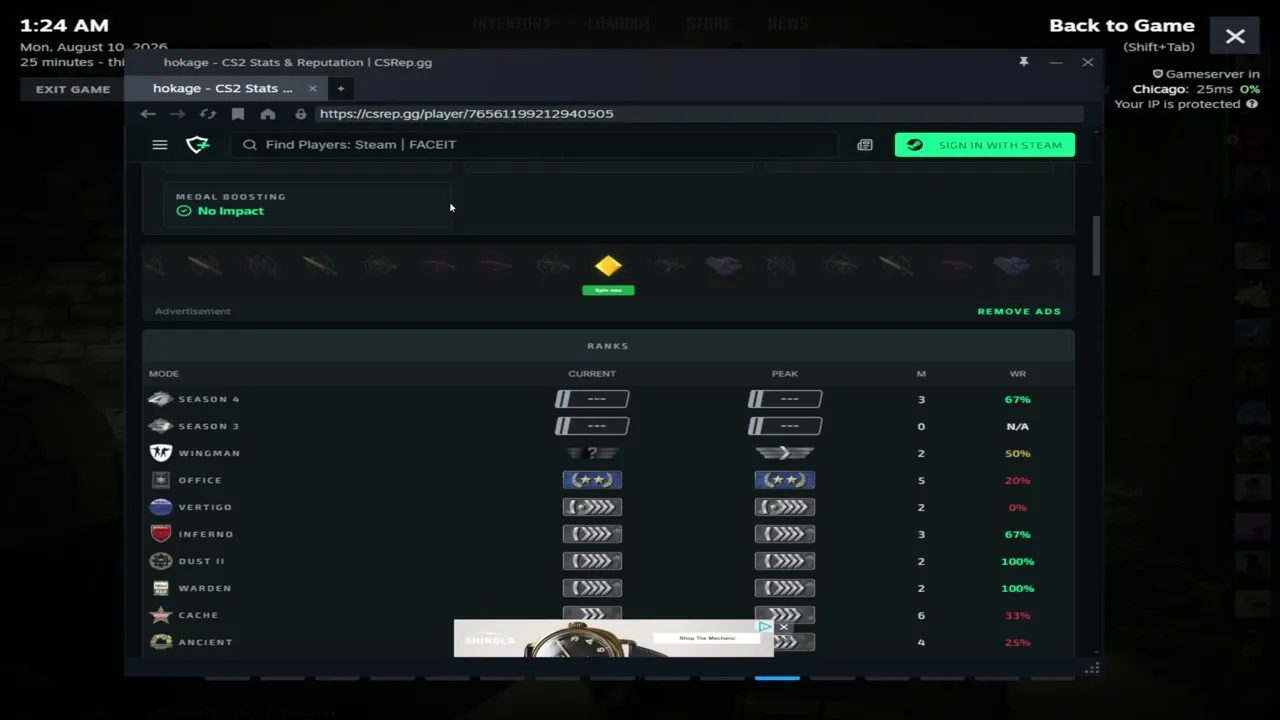The width and height of the screenshot is (1280, 720).
Task: Click Back to Game
Action: click(x=1122, y=26)
